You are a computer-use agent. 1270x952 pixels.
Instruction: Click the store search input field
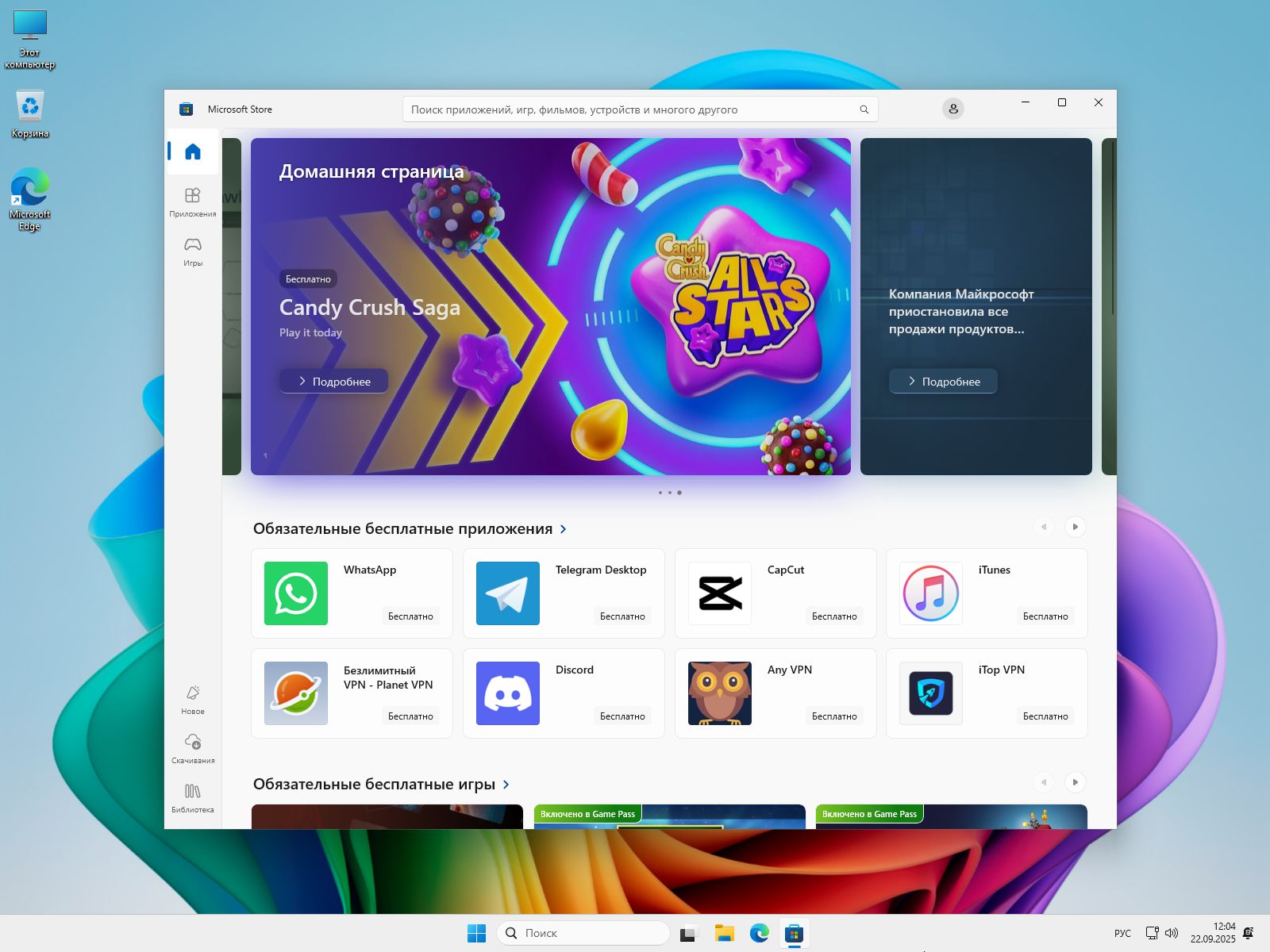coord(640,109)
